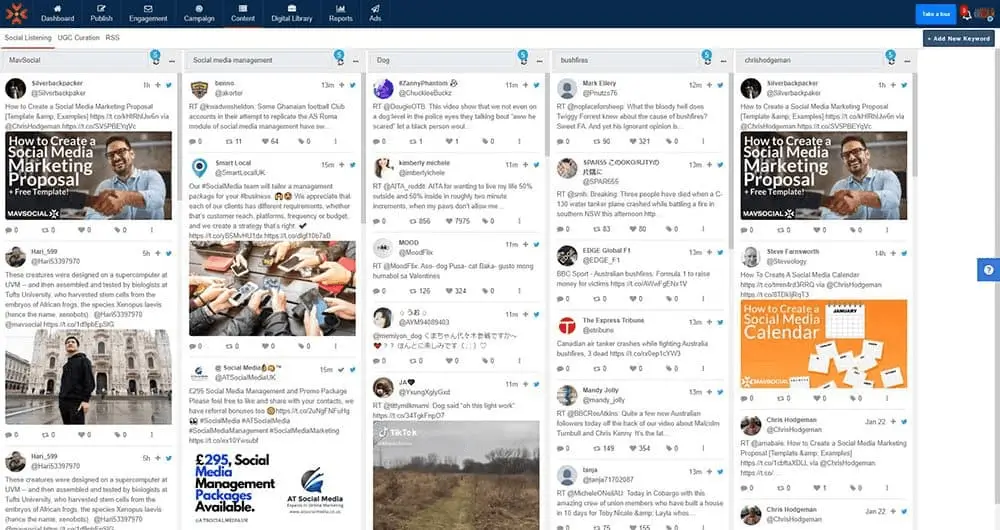Open the notifications bell
The width and height of the screenshot is (1000, 530).
click(x=967, y=14)
